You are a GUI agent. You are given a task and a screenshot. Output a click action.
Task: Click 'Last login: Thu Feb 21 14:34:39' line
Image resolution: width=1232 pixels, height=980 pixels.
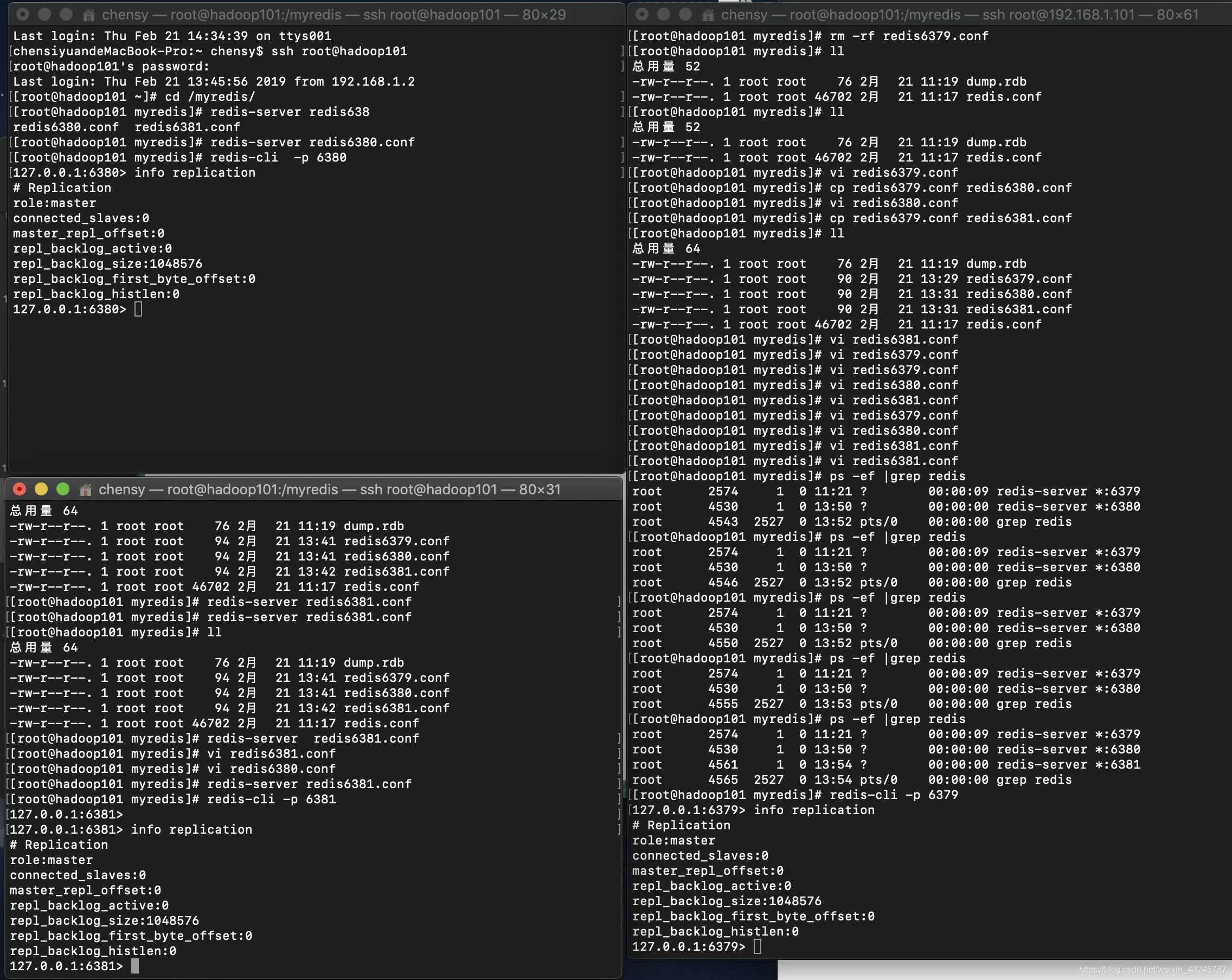(x=172, y=36)
